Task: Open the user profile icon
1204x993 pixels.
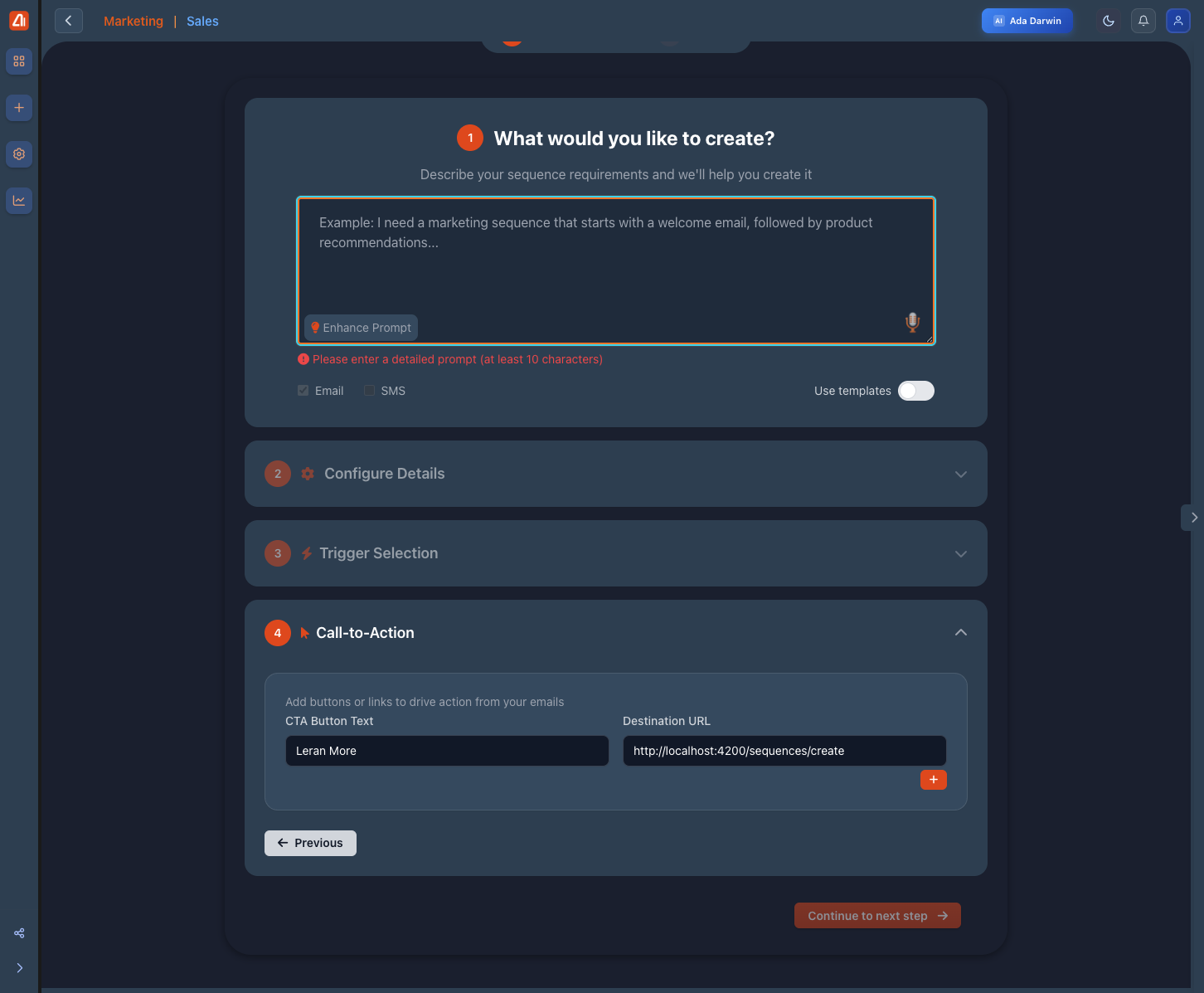Action: pyautogui.click(x=1178, y=21)
